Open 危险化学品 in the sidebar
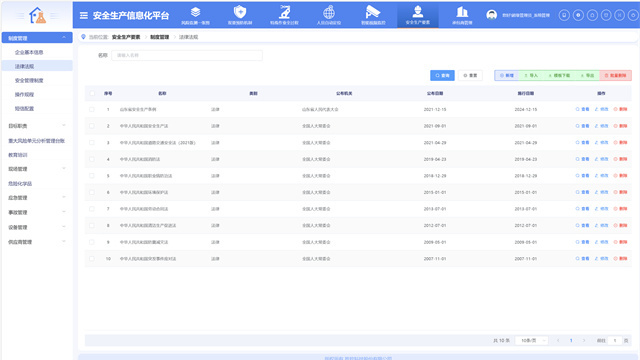This screenshot has height=360, width=640. (x=20, y=184)
